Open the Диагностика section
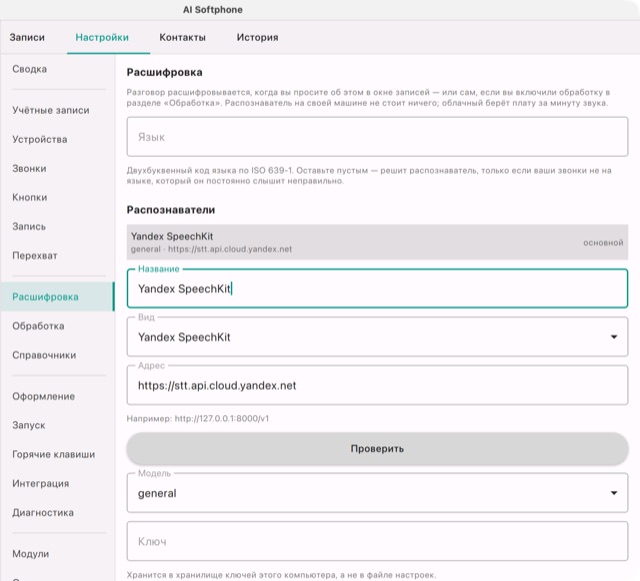The image size is (640, 581). pos(57,512)
